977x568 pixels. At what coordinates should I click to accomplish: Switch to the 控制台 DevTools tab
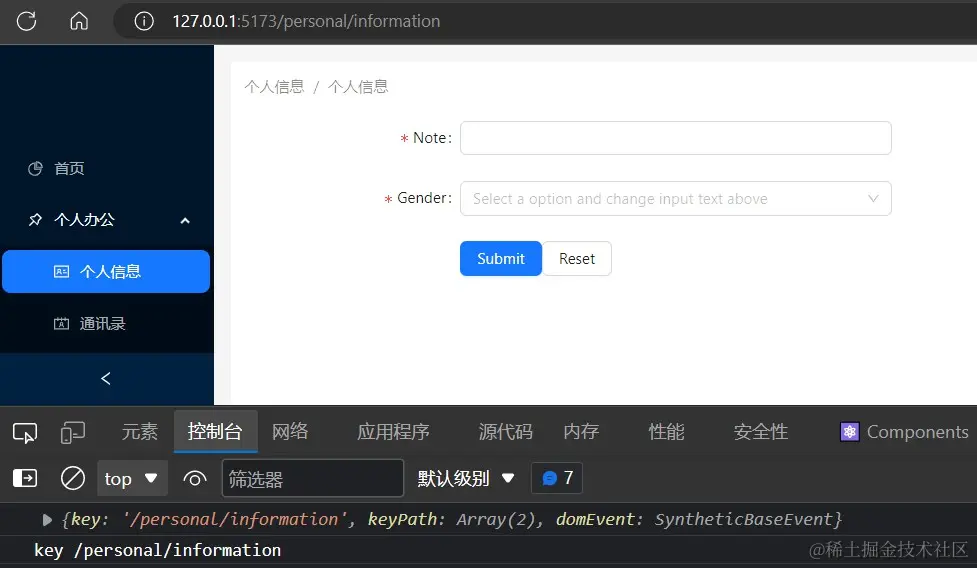(x=215, y=432)
